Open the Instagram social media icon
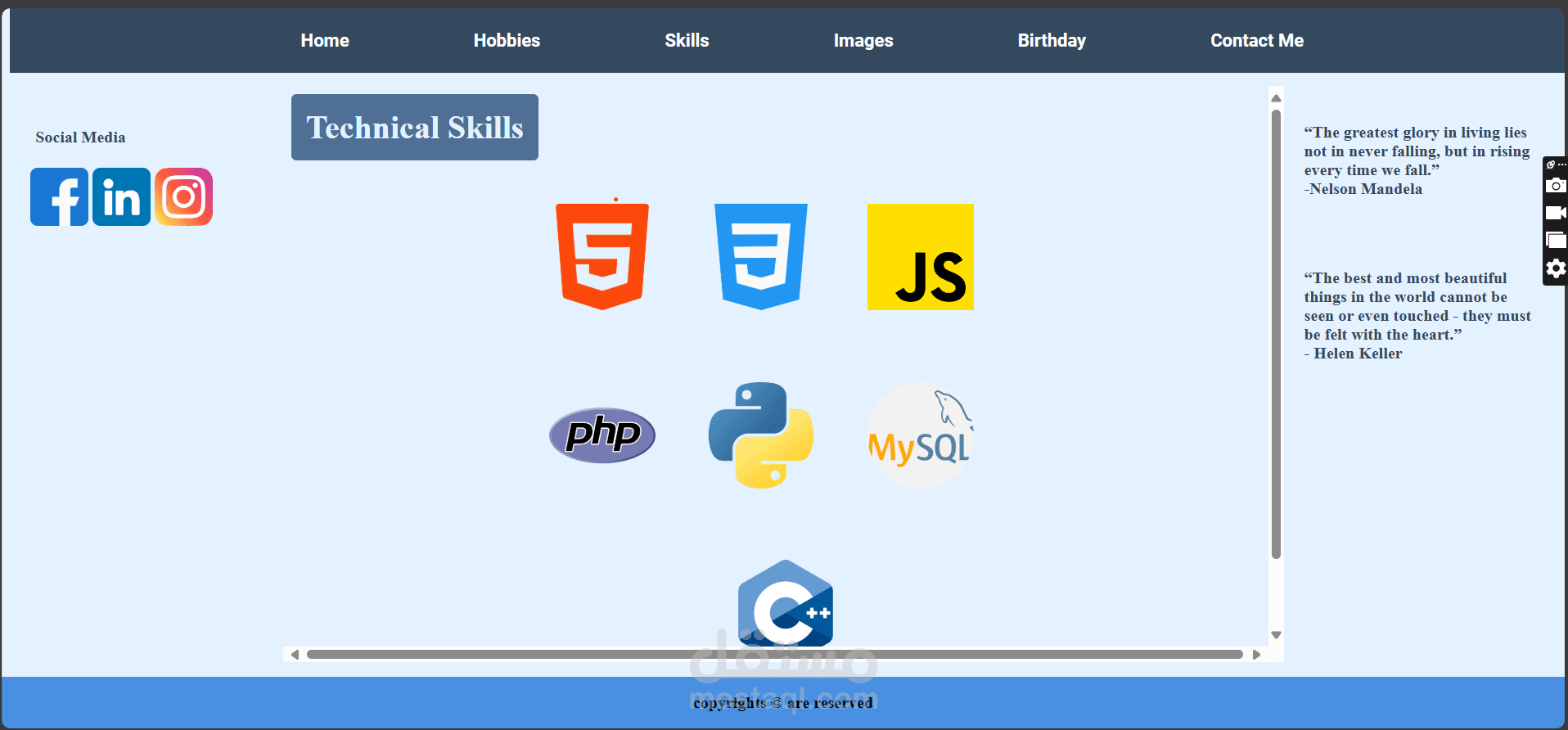 [183, 196]
